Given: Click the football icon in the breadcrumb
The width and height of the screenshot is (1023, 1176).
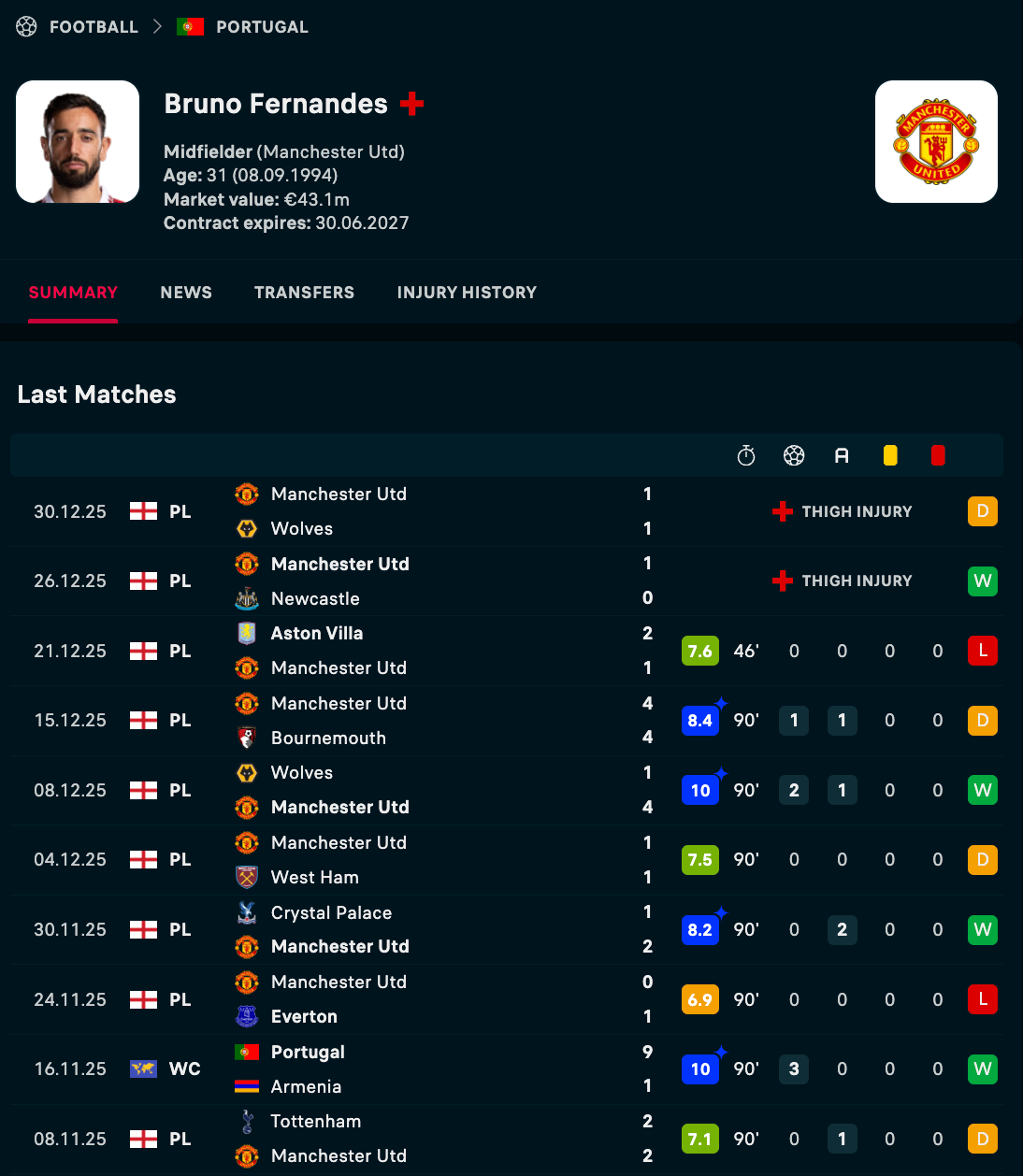Looking at the screenshot, I should click(x=27, y=27).
